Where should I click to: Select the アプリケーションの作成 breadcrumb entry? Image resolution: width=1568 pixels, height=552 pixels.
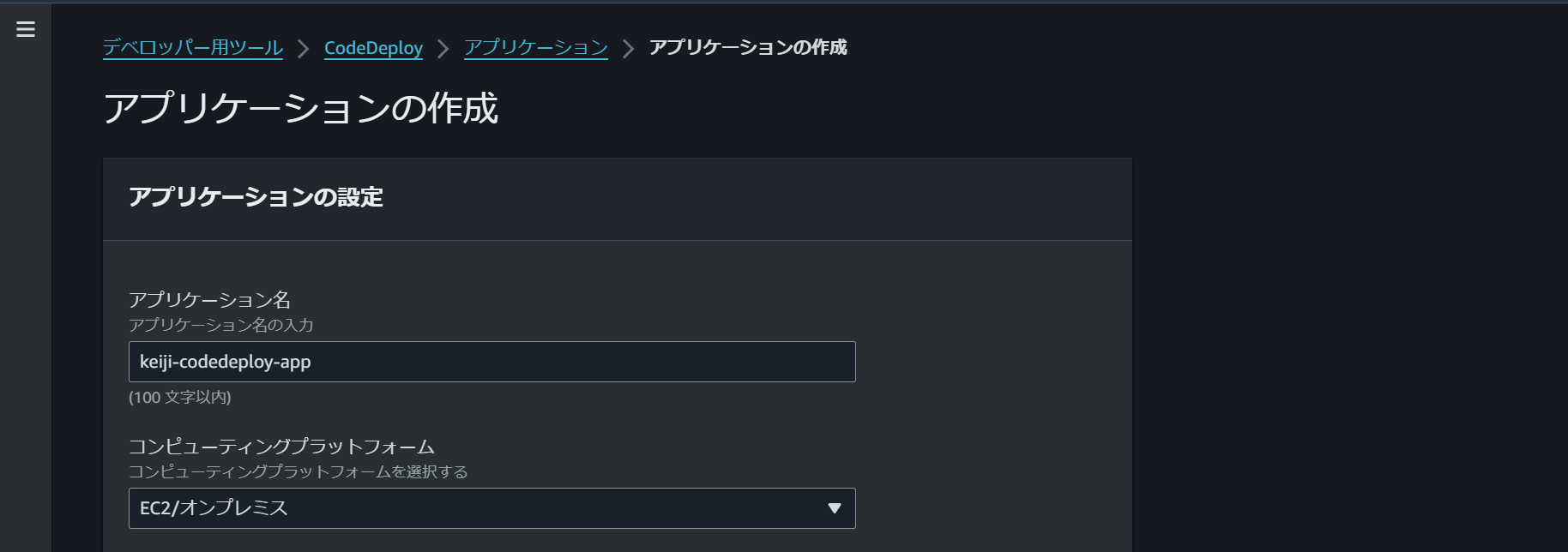tap(747, 48)
